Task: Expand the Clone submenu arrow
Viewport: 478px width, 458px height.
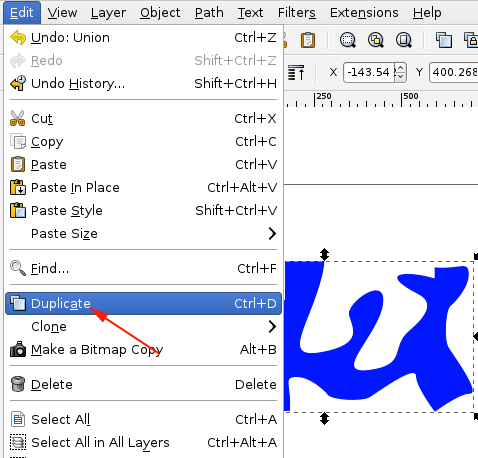Action: click(x=272, y=327)
